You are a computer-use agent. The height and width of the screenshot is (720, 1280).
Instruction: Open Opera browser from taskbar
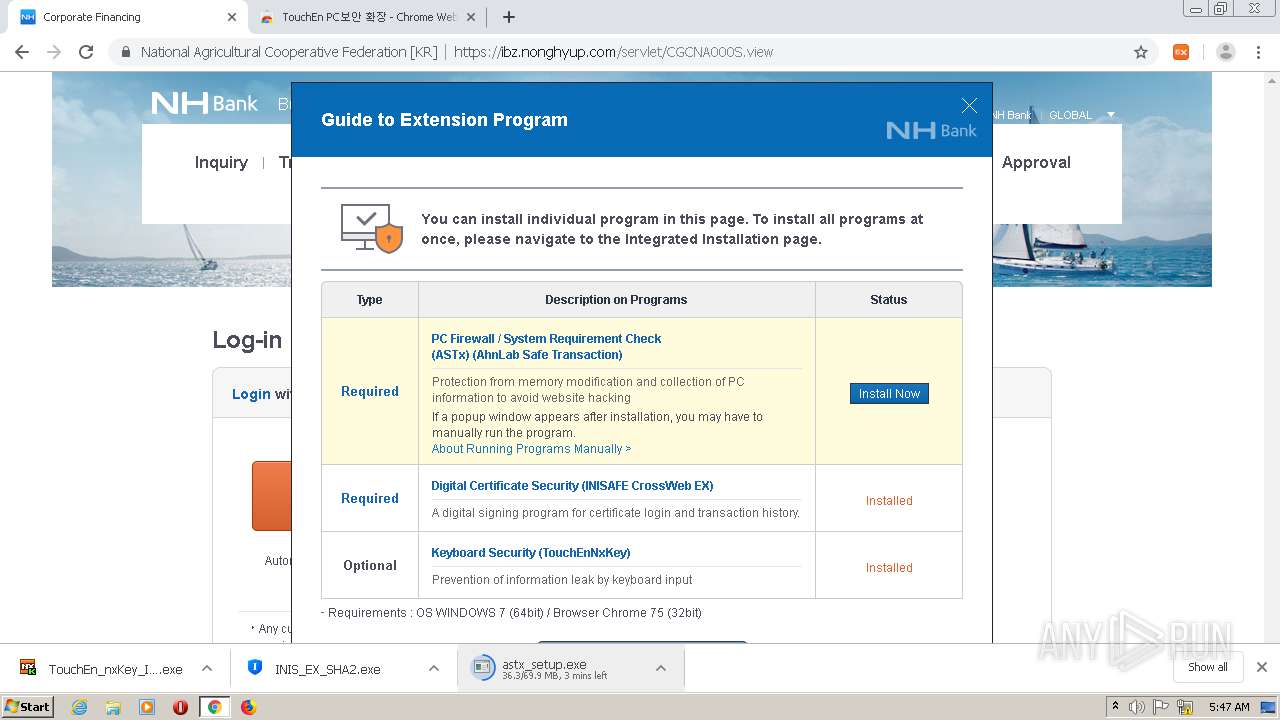pyautogui.click(x=181, y=707)
